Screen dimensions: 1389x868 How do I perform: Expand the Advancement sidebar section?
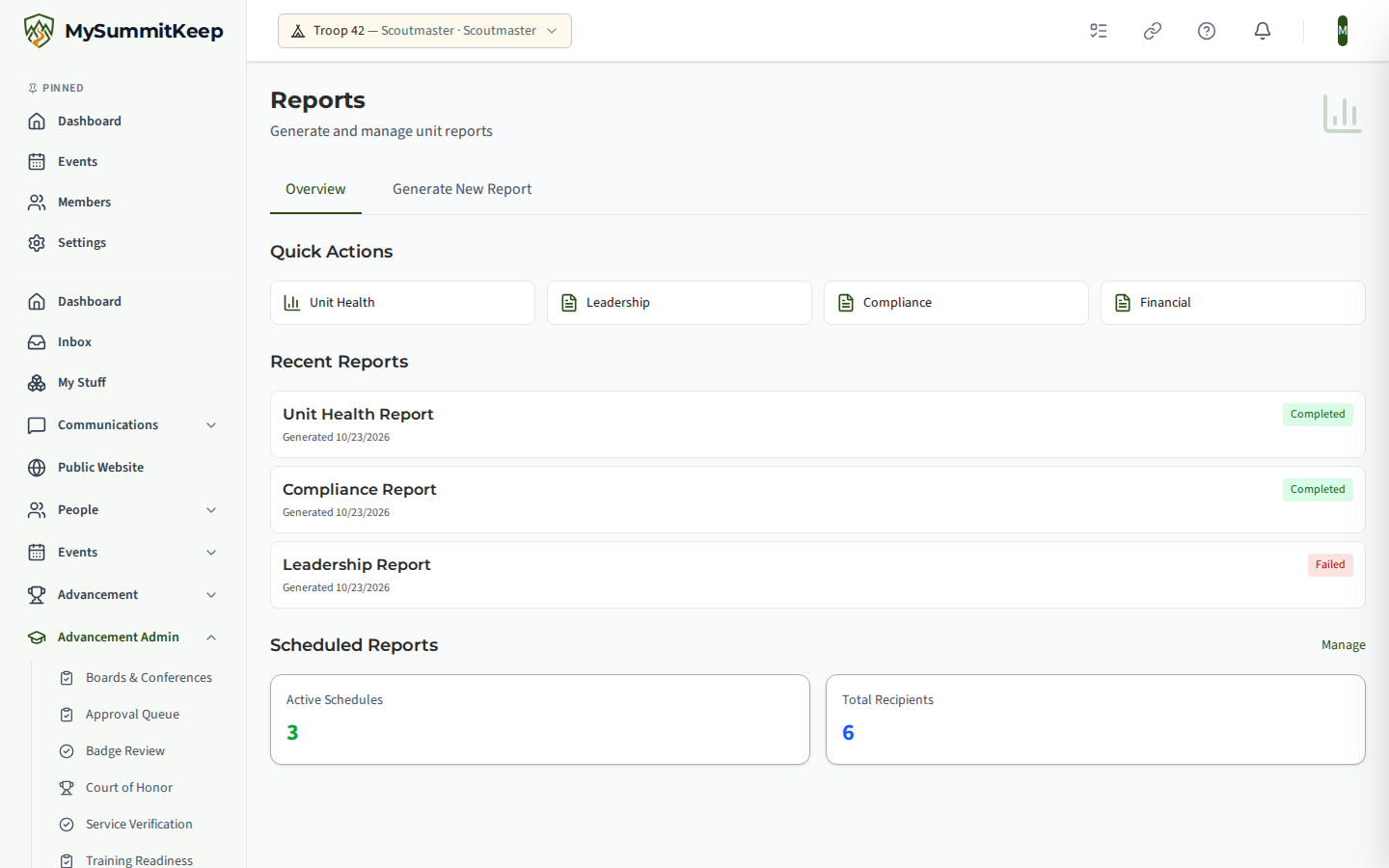pos(123,595)
